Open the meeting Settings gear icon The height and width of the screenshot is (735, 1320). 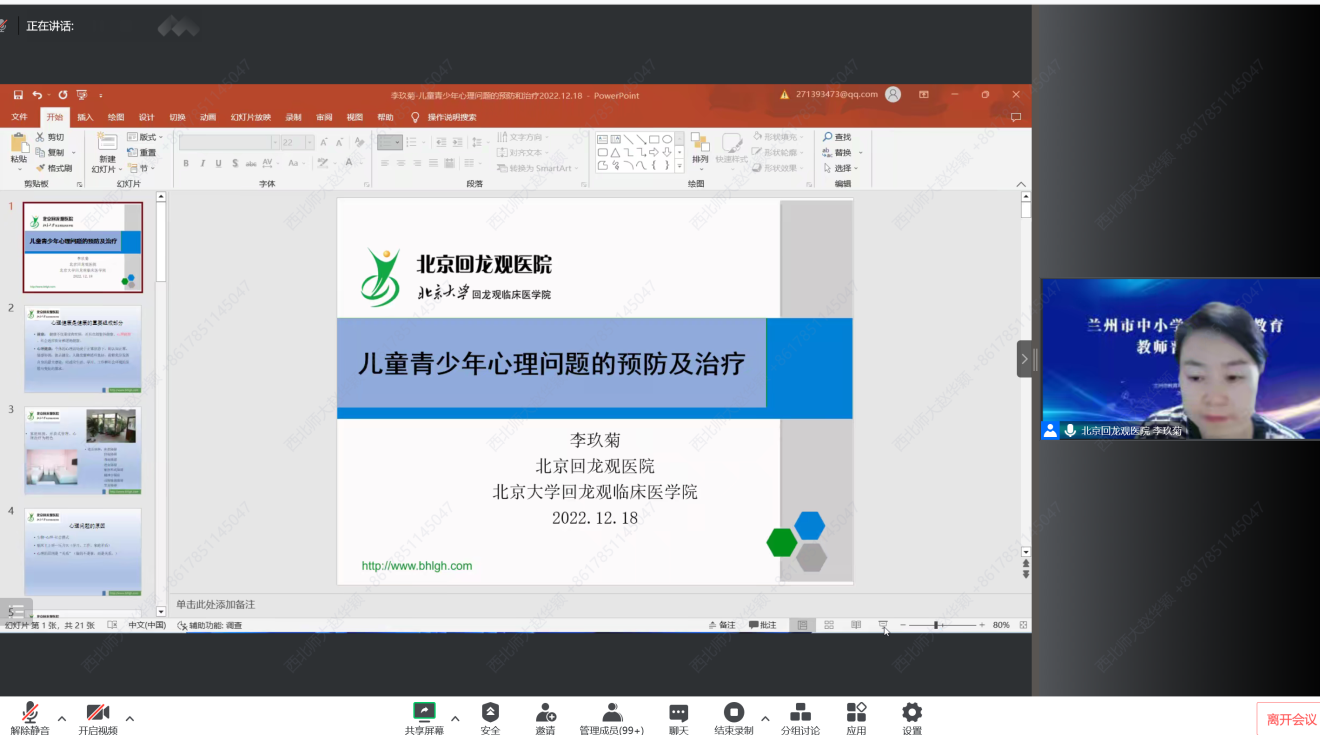(911, 712)
